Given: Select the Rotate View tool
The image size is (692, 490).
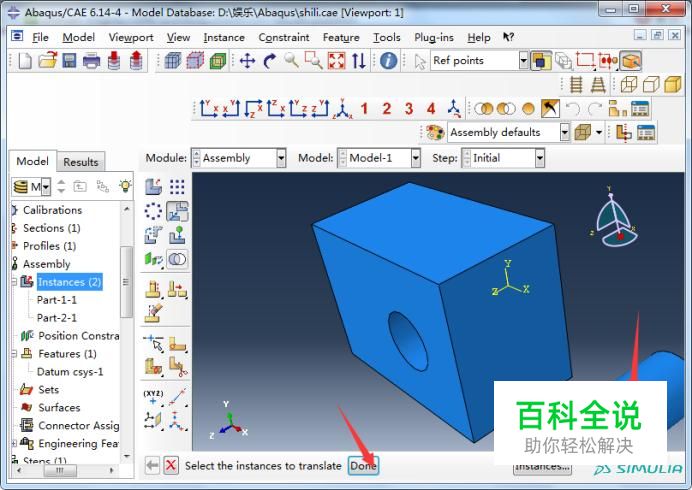Looking at the screenshot, I should point(270,60).
